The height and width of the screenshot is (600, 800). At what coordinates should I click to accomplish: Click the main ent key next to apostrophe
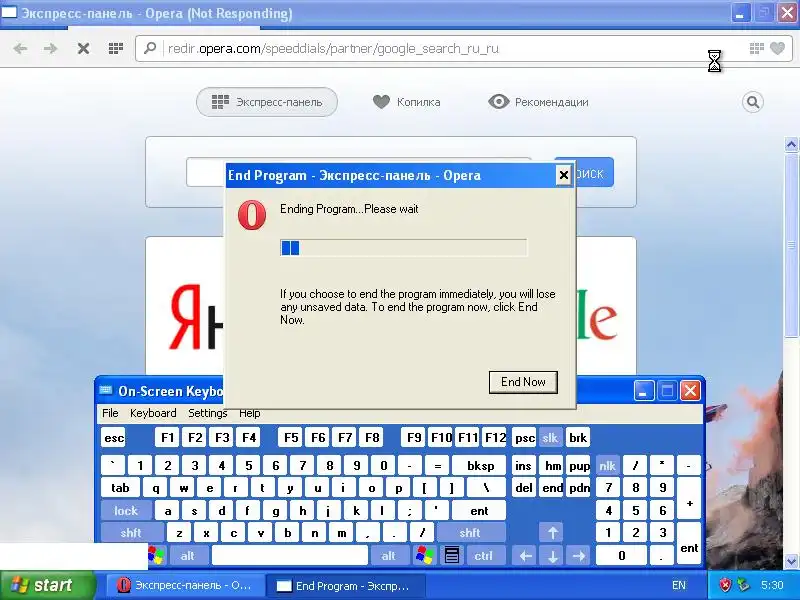pos(479,511)
